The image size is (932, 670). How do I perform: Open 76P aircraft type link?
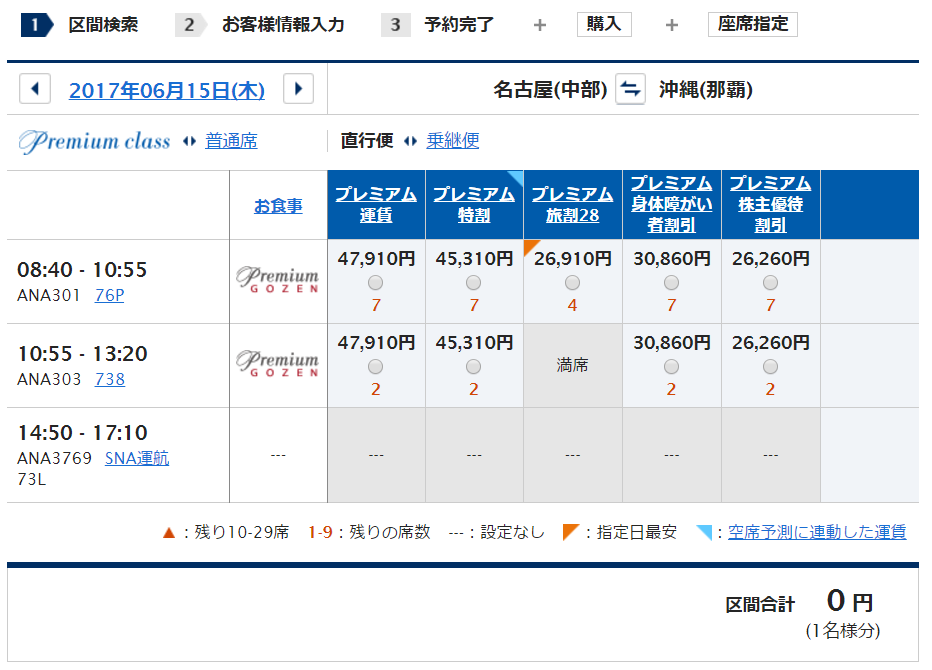[109, 295]
